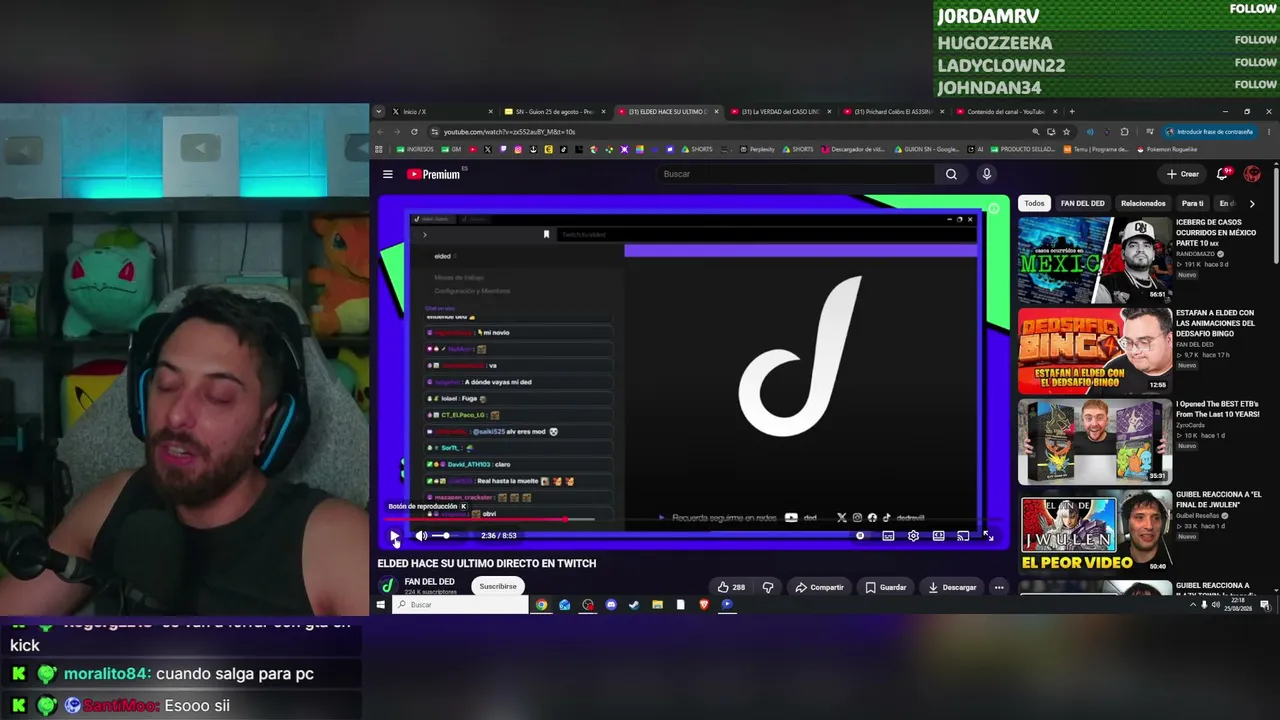
Task: Switch to Contenido del canal tab
Action: (1006, 112)
